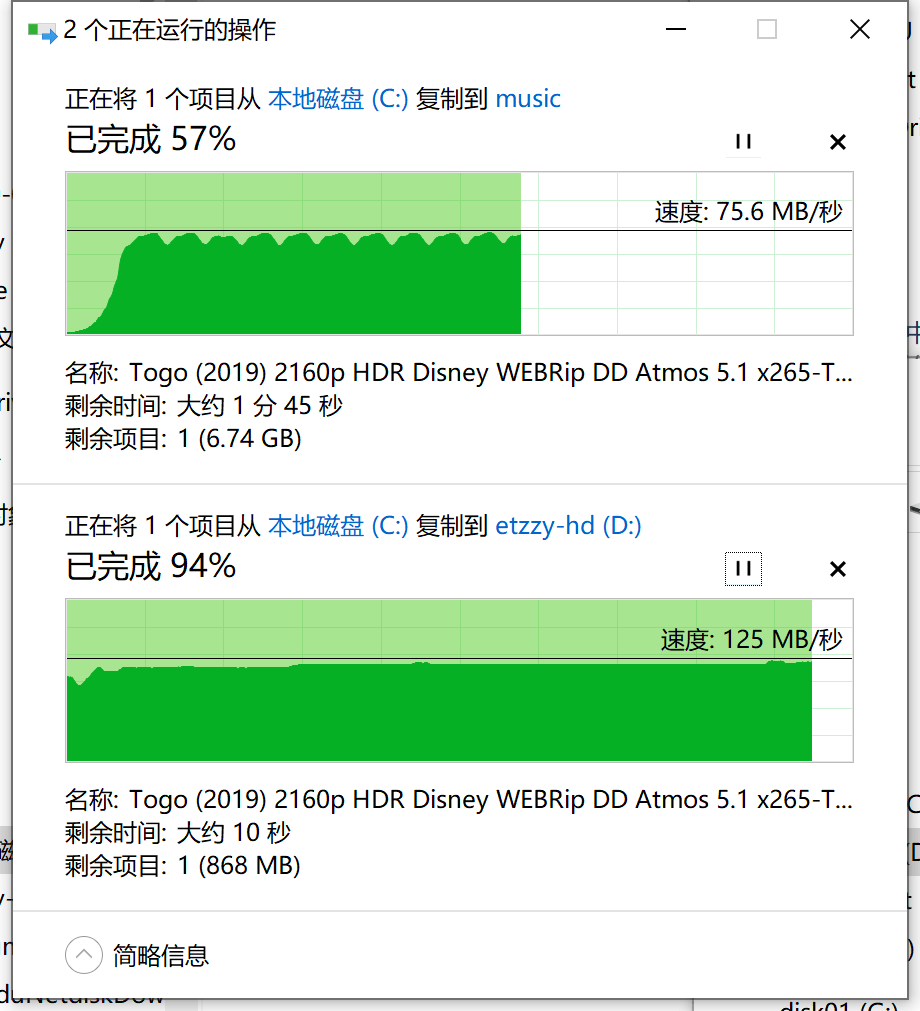Cancel the copy to music folder
The height and width of the screenshot is (1011, 920).
point(838,142)
